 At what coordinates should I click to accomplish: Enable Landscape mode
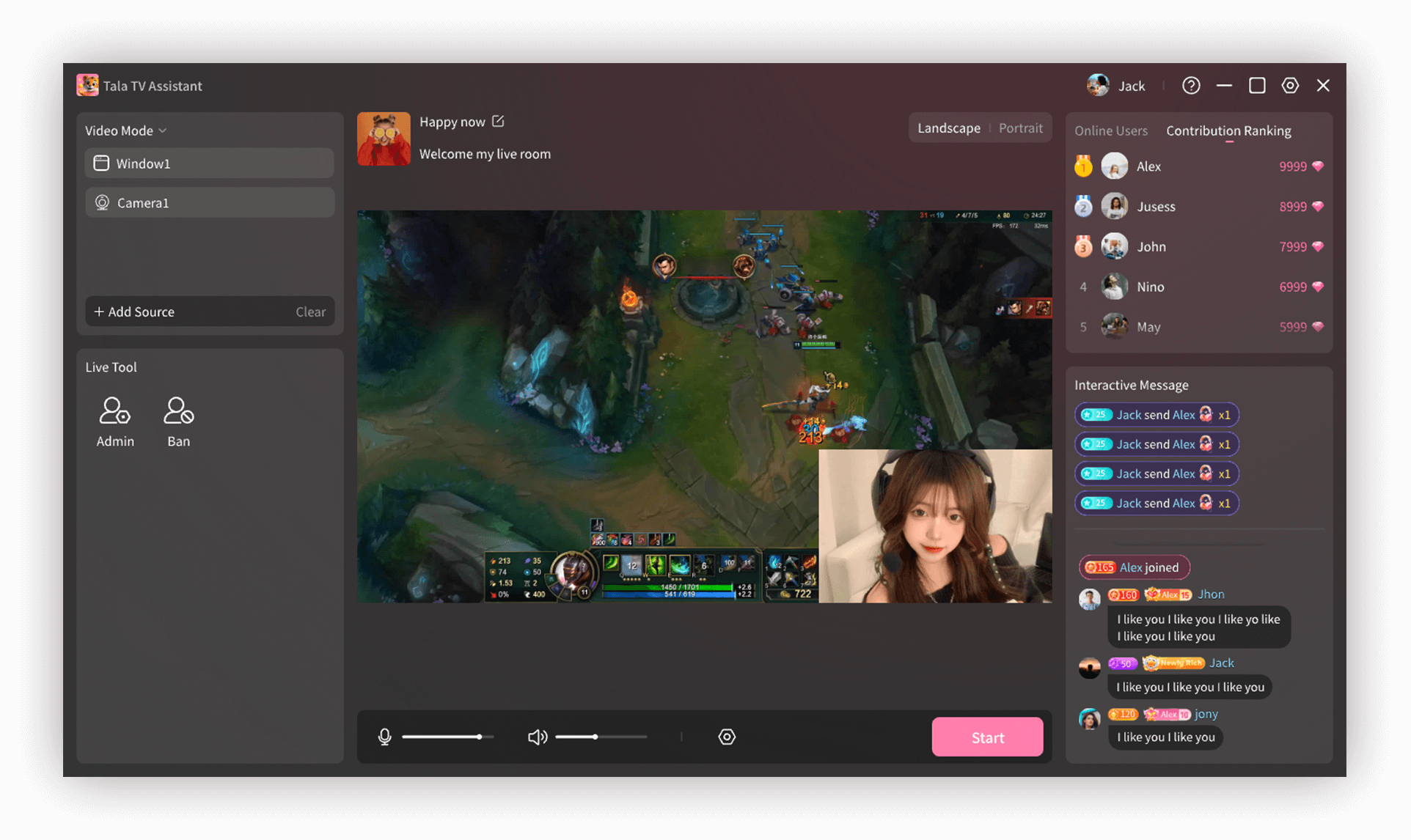[x=949, y=128]
